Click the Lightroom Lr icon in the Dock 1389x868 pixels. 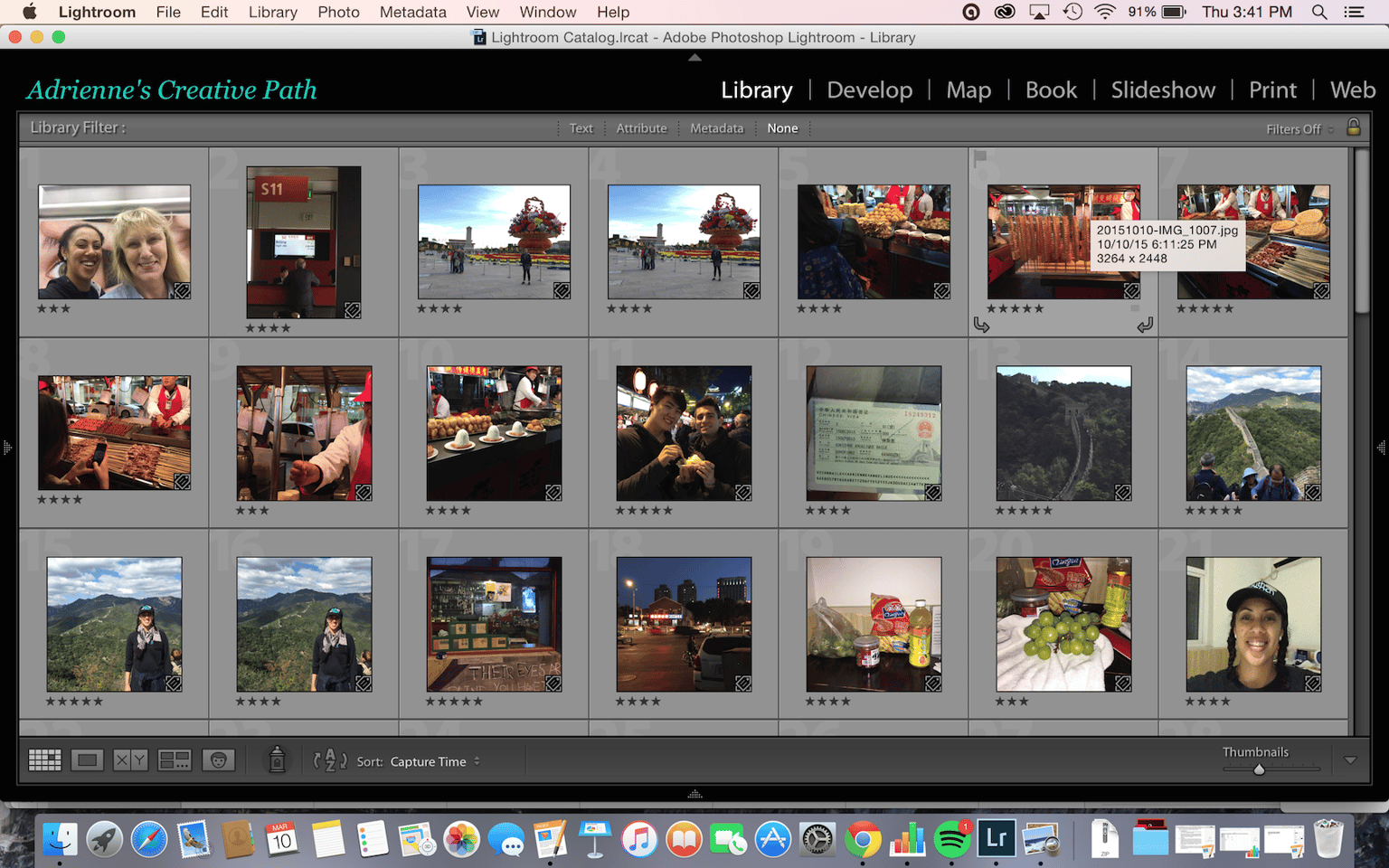tap(997, 839)
